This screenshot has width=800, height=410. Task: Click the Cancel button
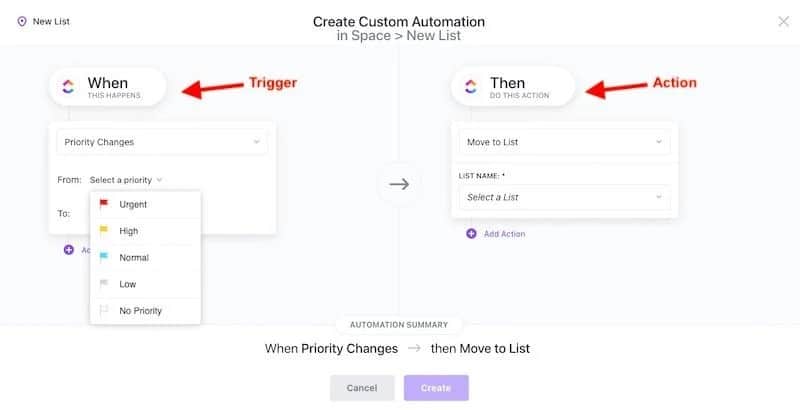pos(362,388)
